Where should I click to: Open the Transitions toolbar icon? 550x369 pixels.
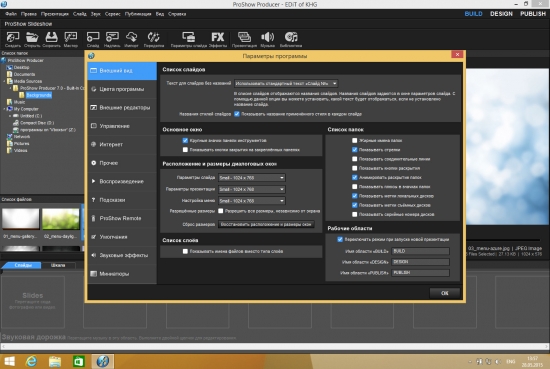coord(154,39)
